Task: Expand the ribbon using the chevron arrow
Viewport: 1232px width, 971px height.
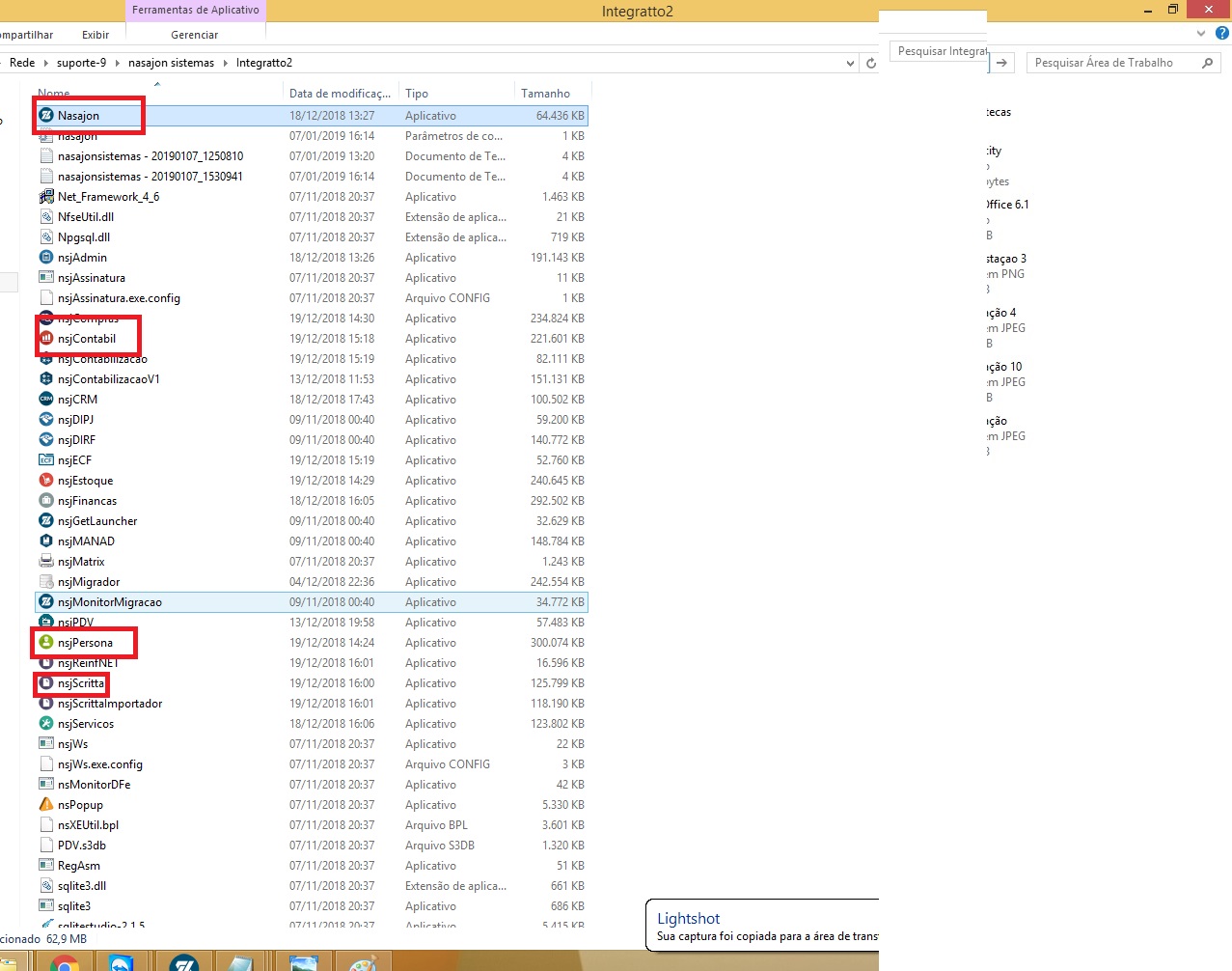Action: coord(1201,34)
